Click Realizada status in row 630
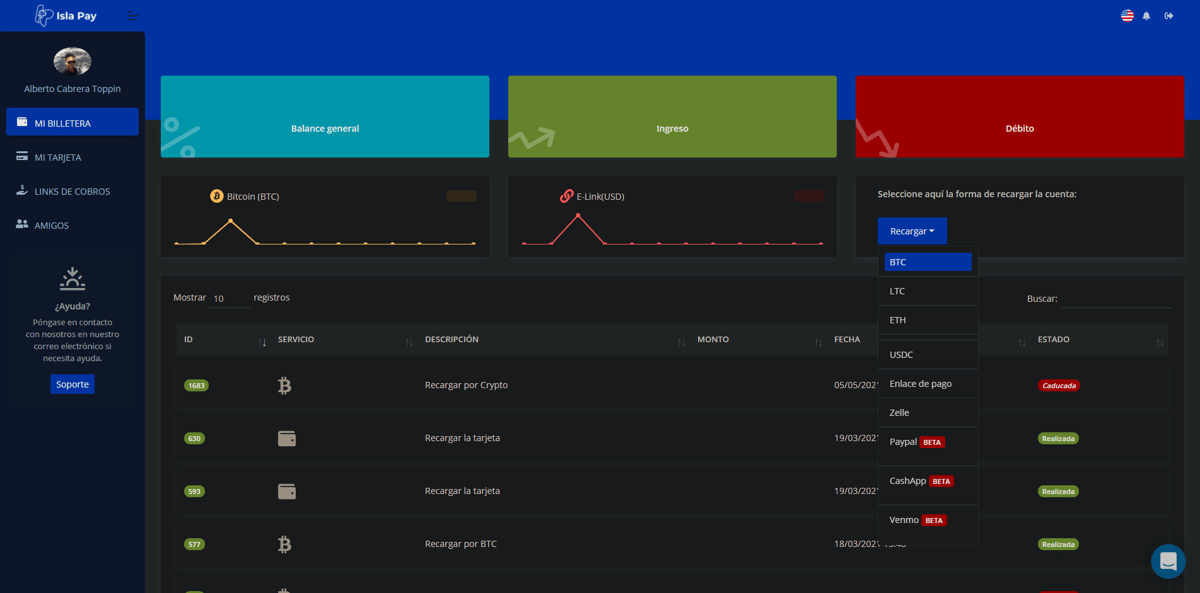Viewport: 1200px width, 593px height. click(1058, 438)
